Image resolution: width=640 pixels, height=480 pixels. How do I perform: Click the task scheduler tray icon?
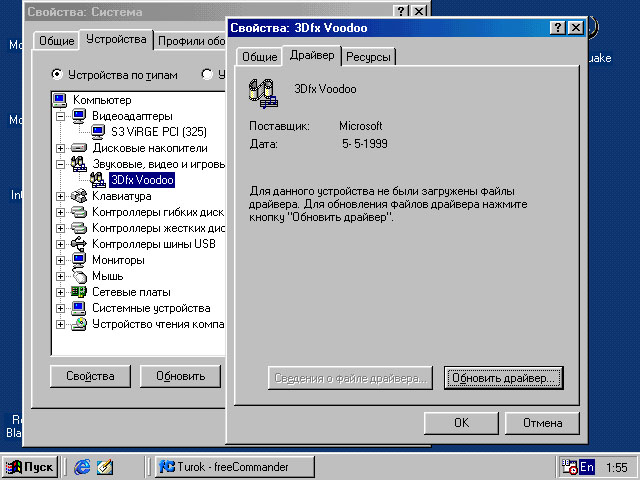(x=569, y=467)
